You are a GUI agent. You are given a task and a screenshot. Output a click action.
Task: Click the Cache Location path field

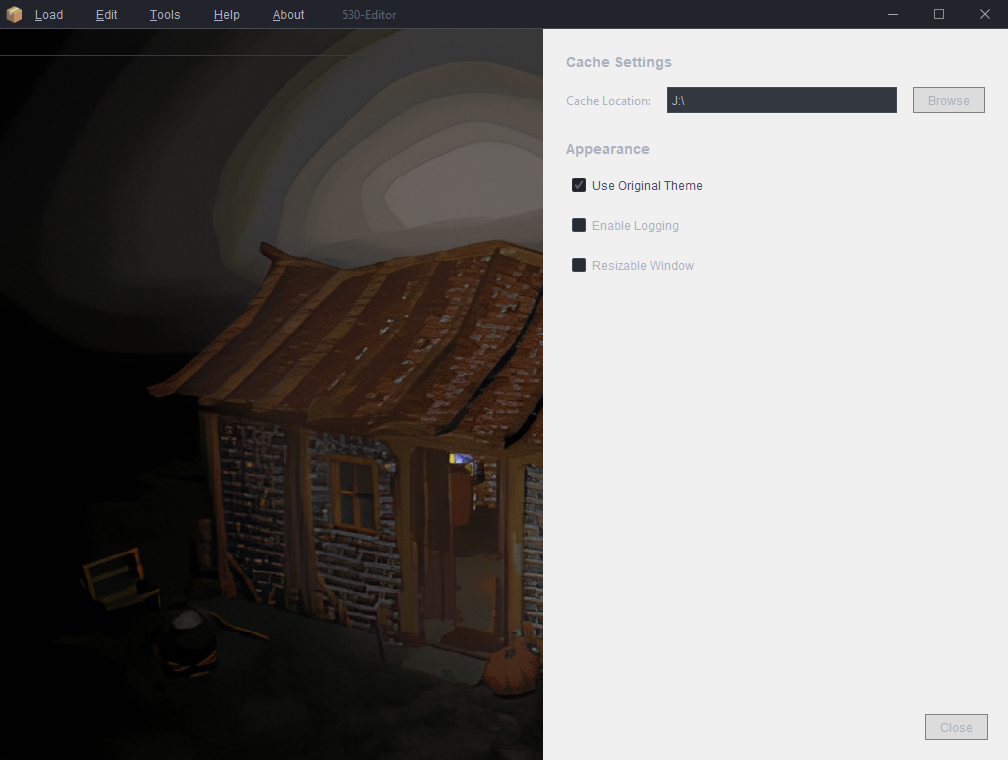(x=781, y=100)
